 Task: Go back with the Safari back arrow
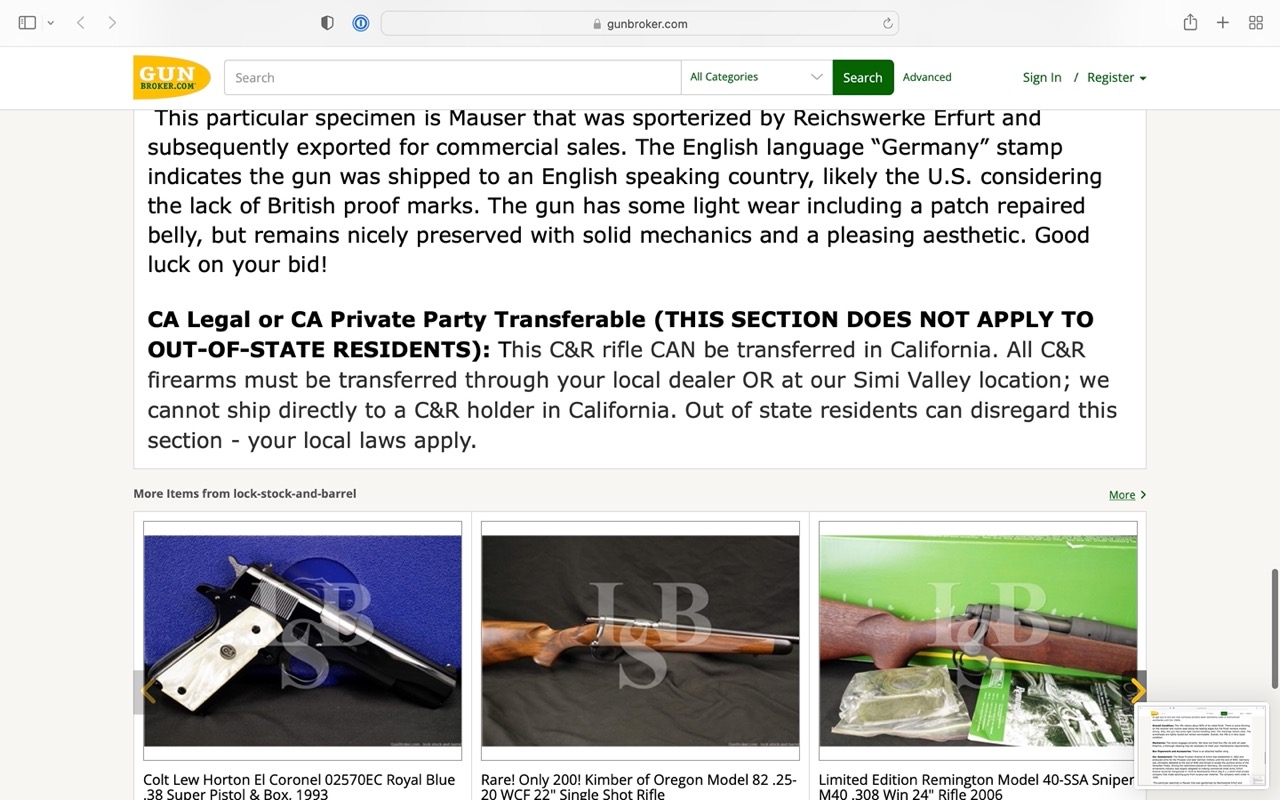click(x=81, y=23)
